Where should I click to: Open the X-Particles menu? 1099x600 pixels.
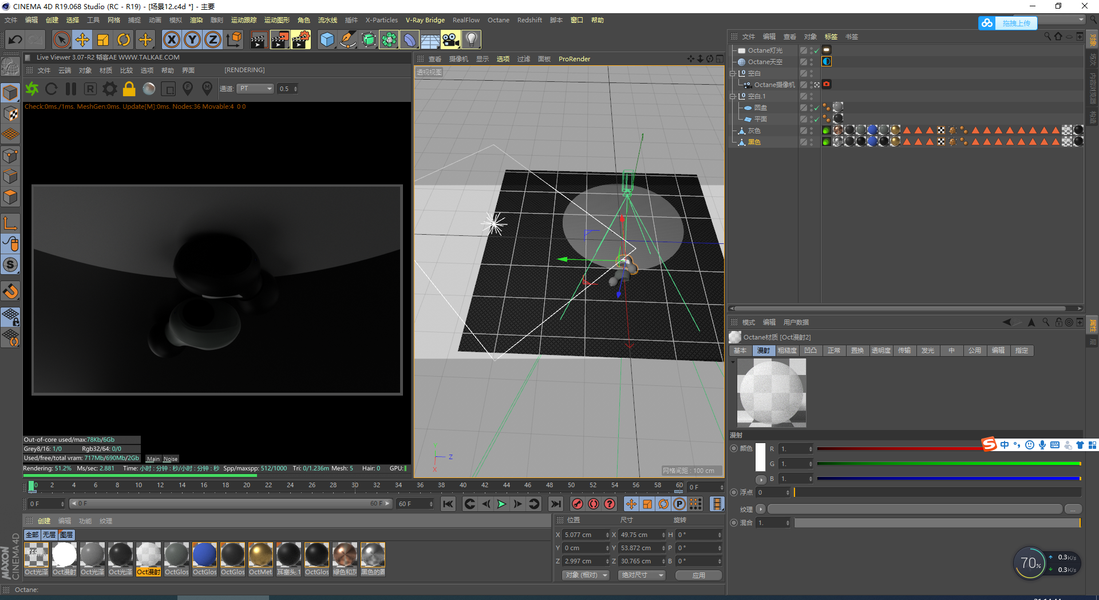tap(381, 20)
